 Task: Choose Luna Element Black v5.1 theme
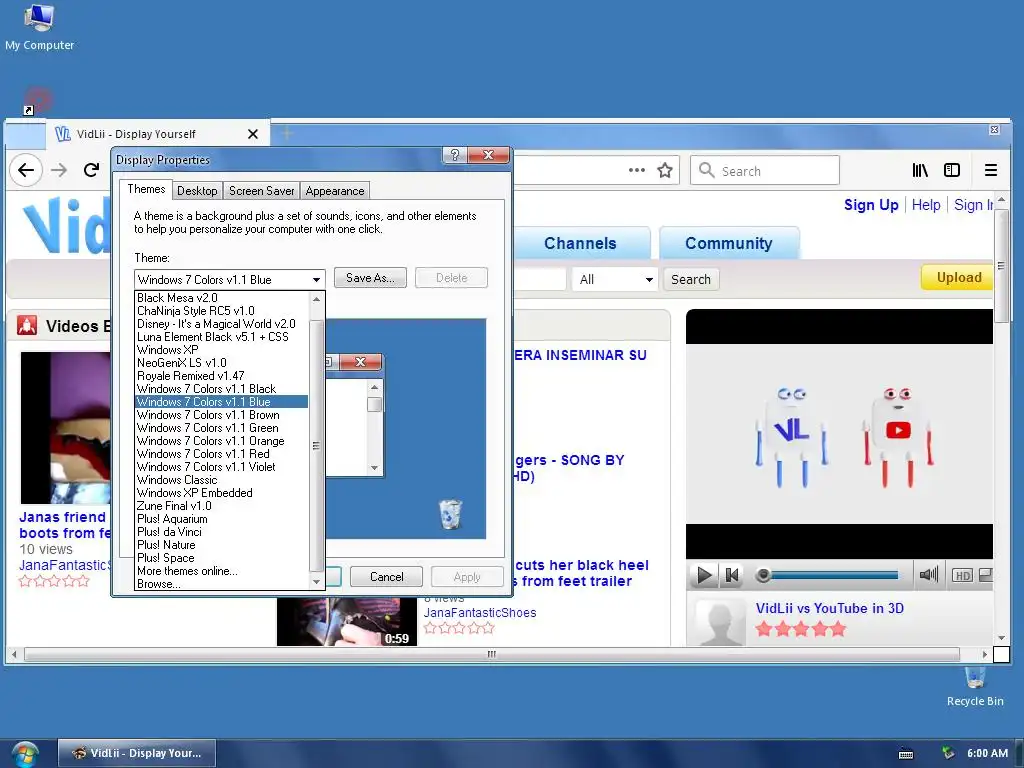pyautogui.click(x=221, y=337)
